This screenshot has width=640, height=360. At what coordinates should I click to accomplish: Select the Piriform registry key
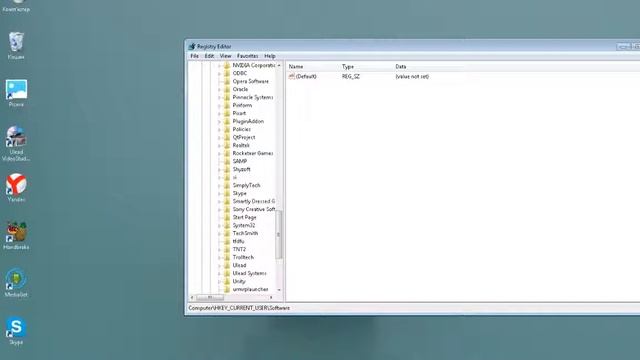coord(242,105)
